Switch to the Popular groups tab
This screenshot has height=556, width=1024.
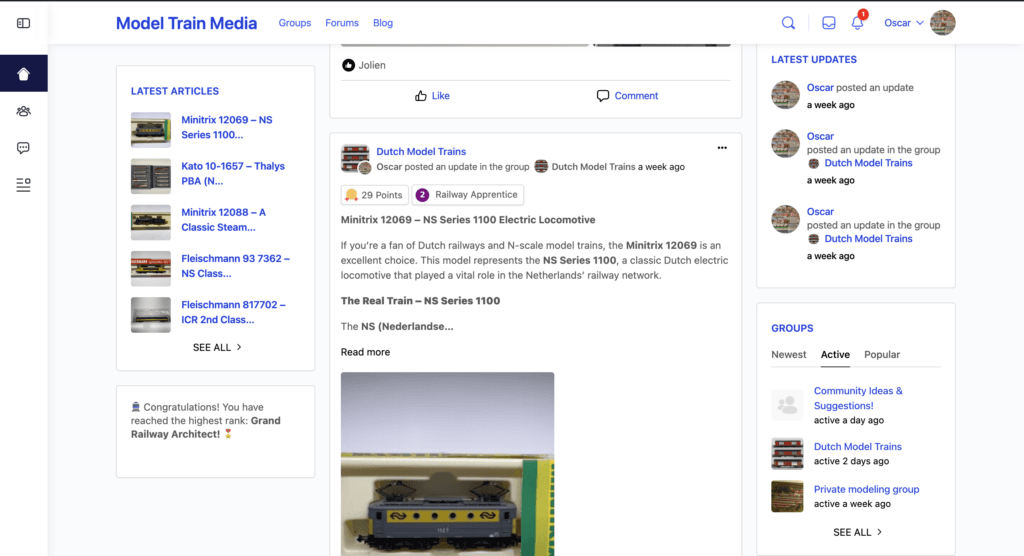[x=882, y=355]
